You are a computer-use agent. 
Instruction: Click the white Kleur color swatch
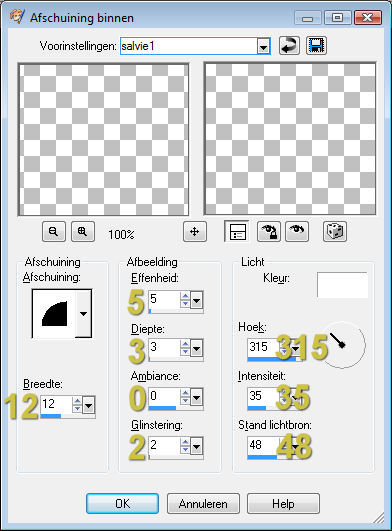pos(342,285)
